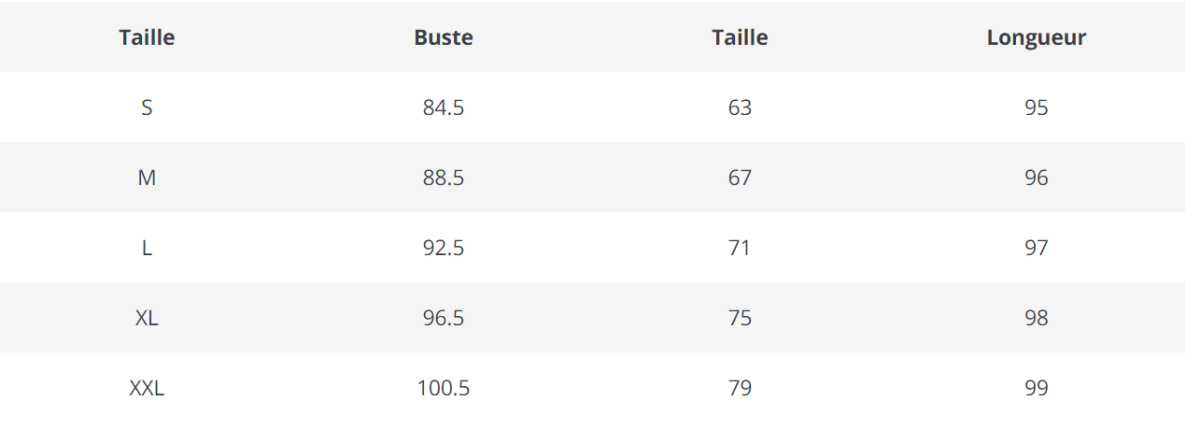Image resolution: width=1200 pixels, height=430 pixels.
Task: Select the size S row label
Action: coord(147,108)
